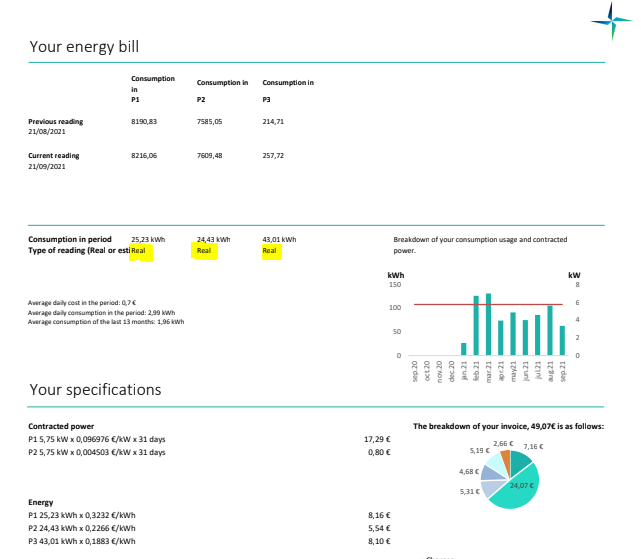Click the may.21 bar in chart

coord(513,334)
